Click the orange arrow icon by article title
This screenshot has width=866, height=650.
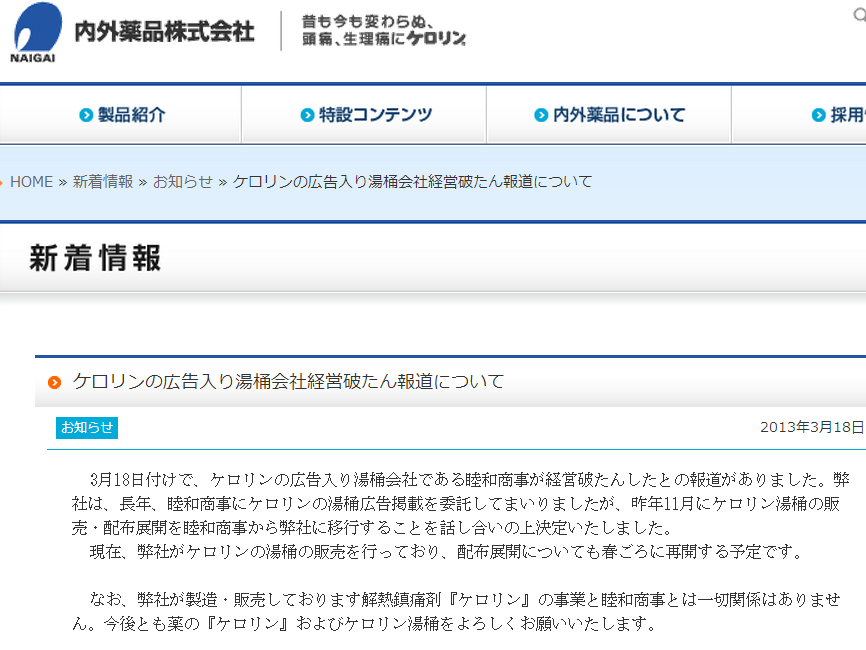[54, 382]
